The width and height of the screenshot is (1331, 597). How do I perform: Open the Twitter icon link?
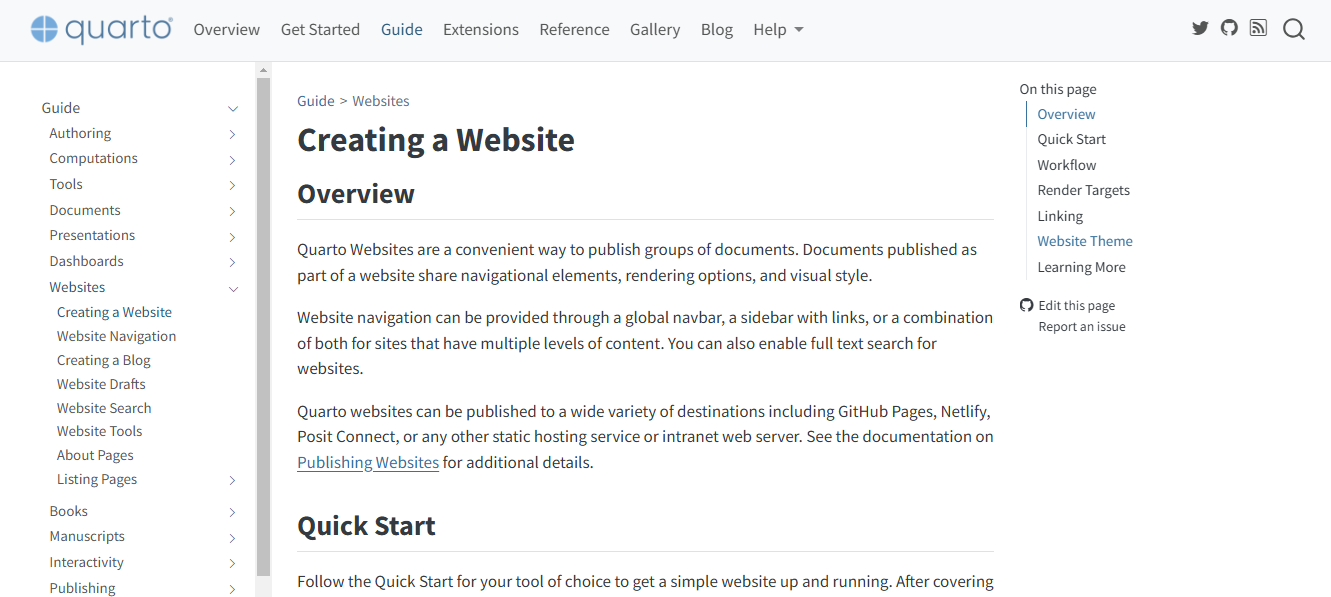click(x=1200, y=28)
